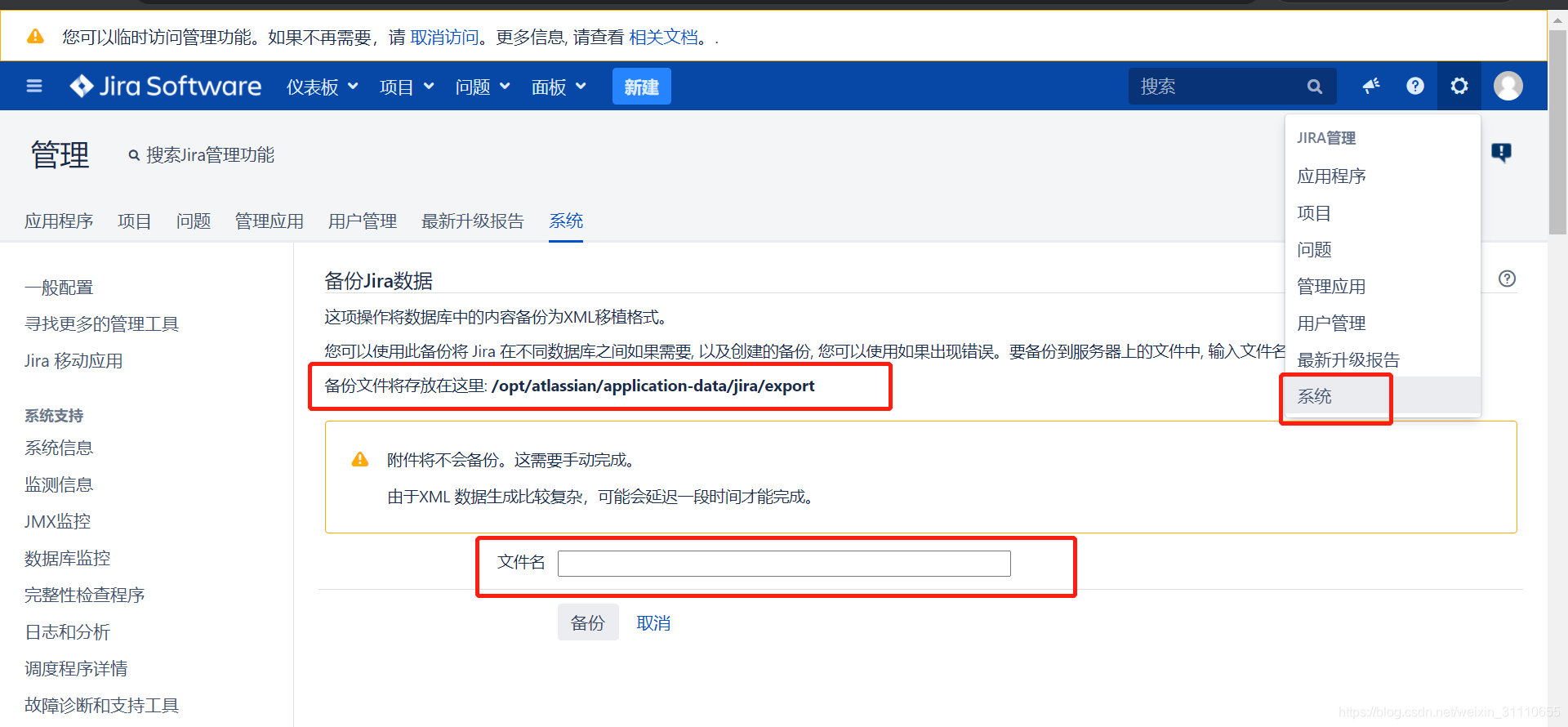Click the 搜索Jira管理功能 search link
The width and height of the screenshot is (1568, 727).
point(210,155)
